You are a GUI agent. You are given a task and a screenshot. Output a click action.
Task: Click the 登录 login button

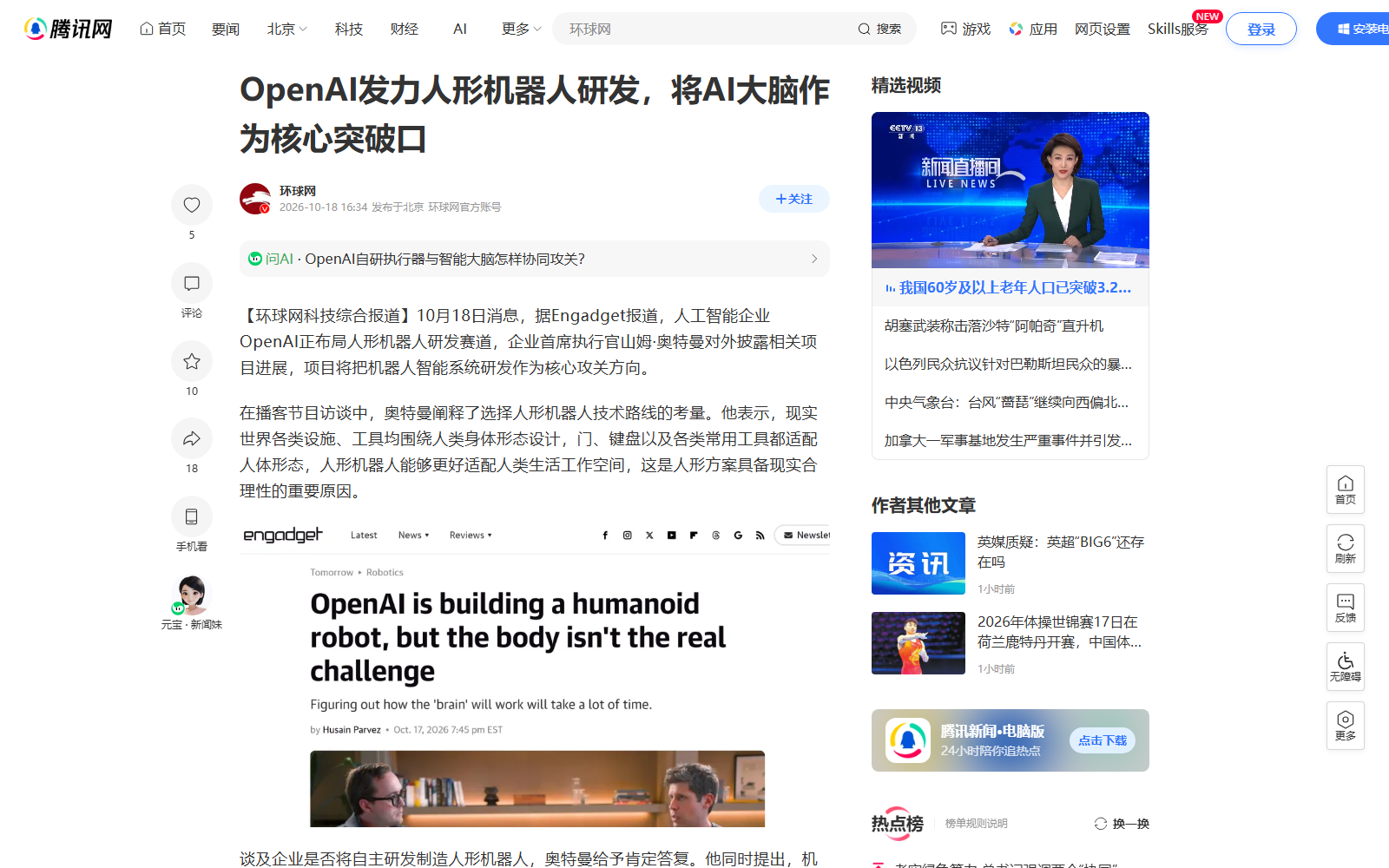pyautogui.click(x=1261, y=29)
